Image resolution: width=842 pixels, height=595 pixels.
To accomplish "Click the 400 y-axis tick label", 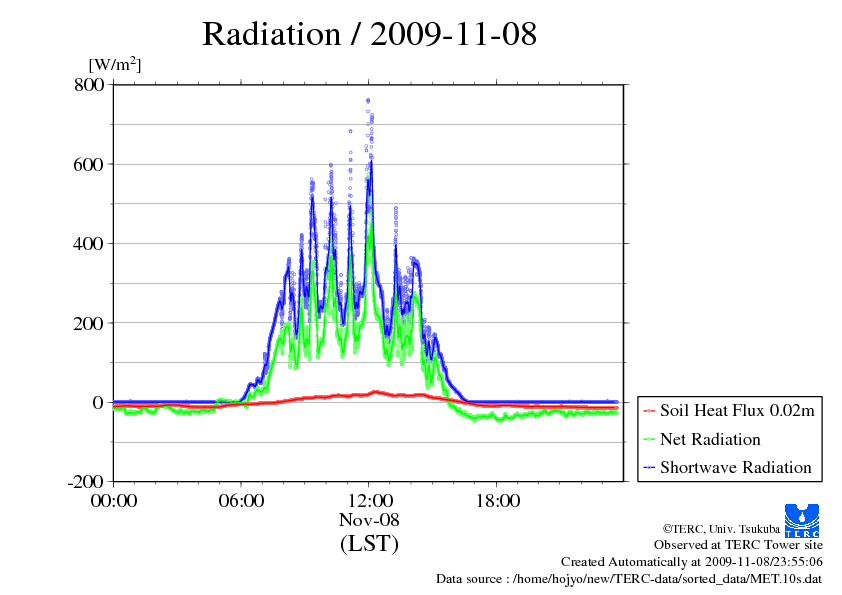I will pyautogui.click(x=89, y=244).
